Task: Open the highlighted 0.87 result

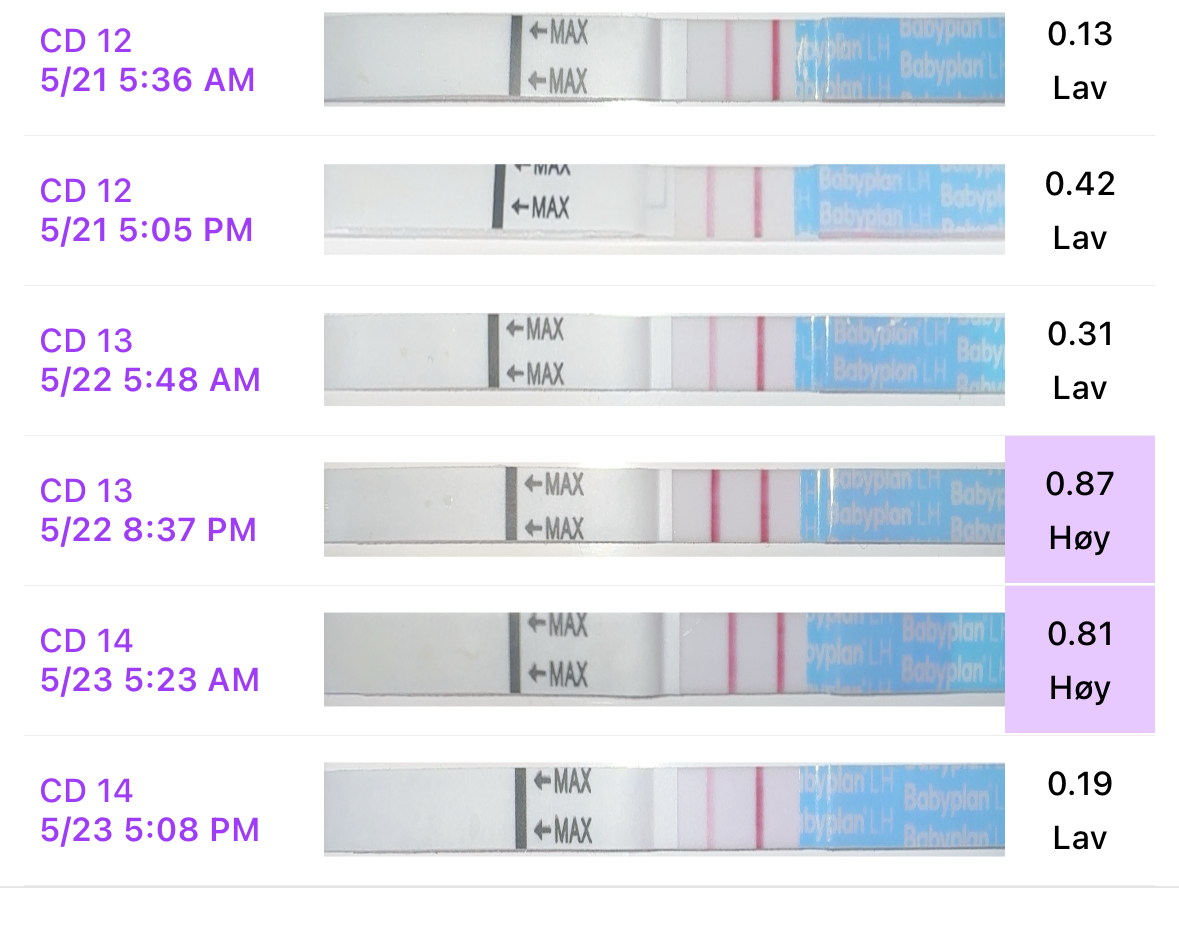Action: tap(1080, 484)
